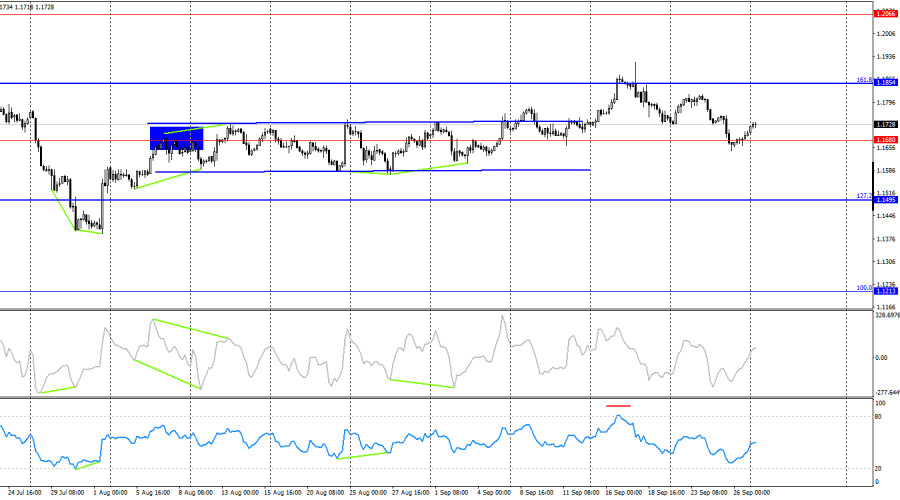This screenshot has height=500, width=900.
Task: Select the 1 Aug 00:00 time label
Action: point(108,492)
